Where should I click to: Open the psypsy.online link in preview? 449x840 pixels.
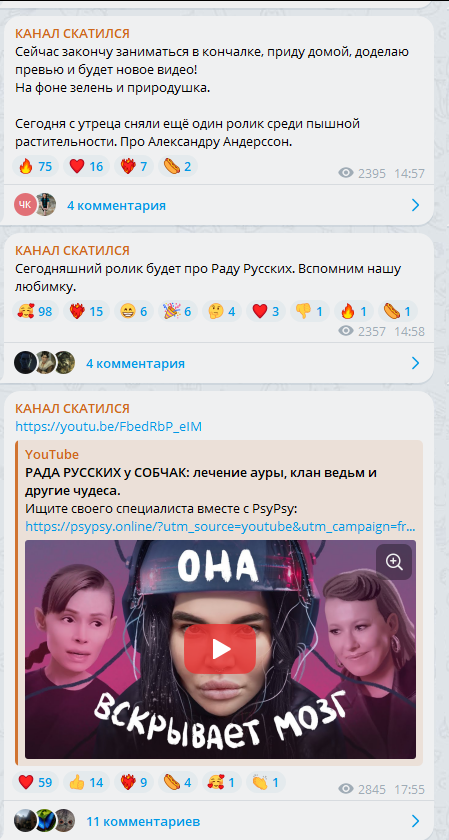(x=220, y=527)
